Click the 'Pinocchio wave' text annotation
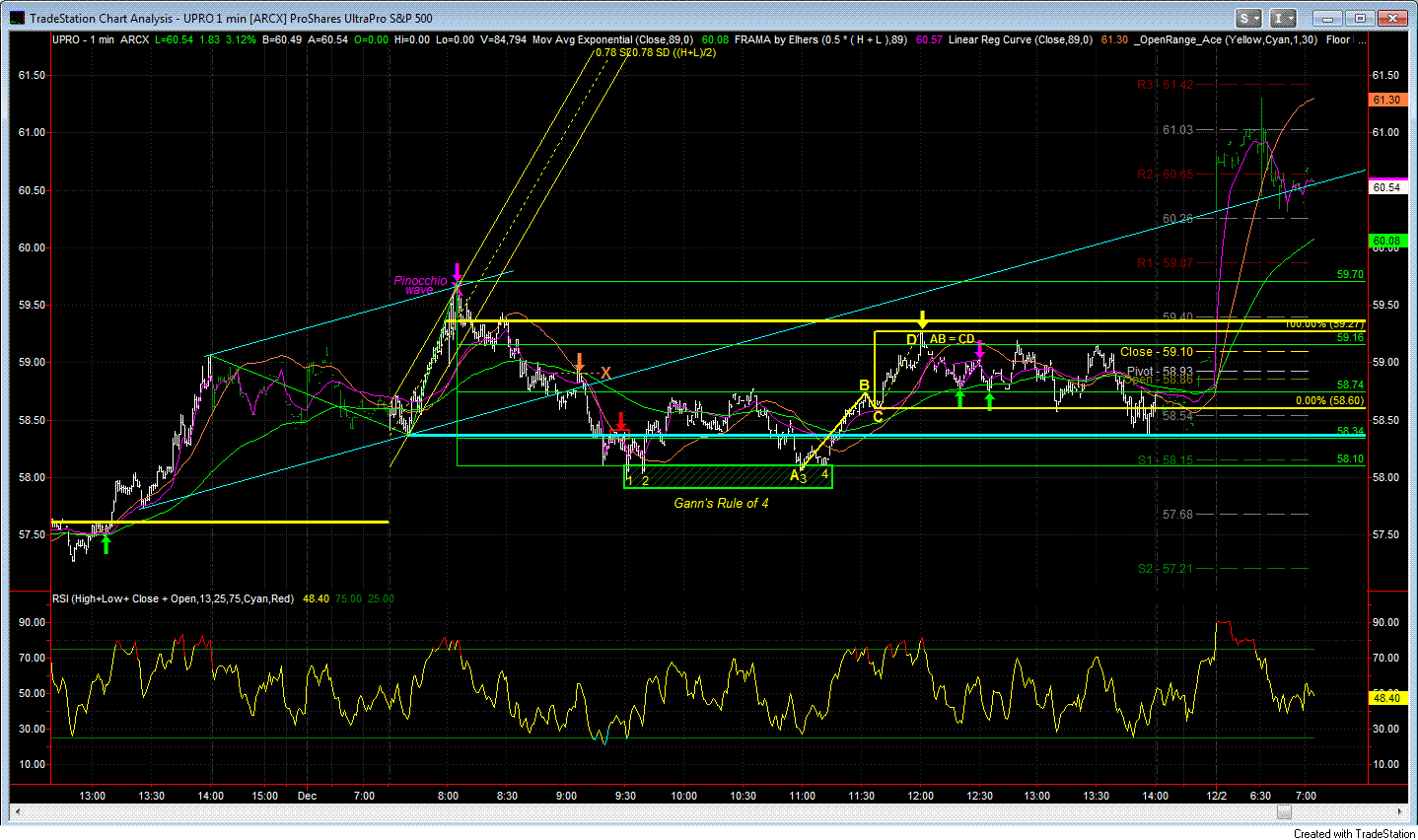1418x840 pixels. coord(420,285)
